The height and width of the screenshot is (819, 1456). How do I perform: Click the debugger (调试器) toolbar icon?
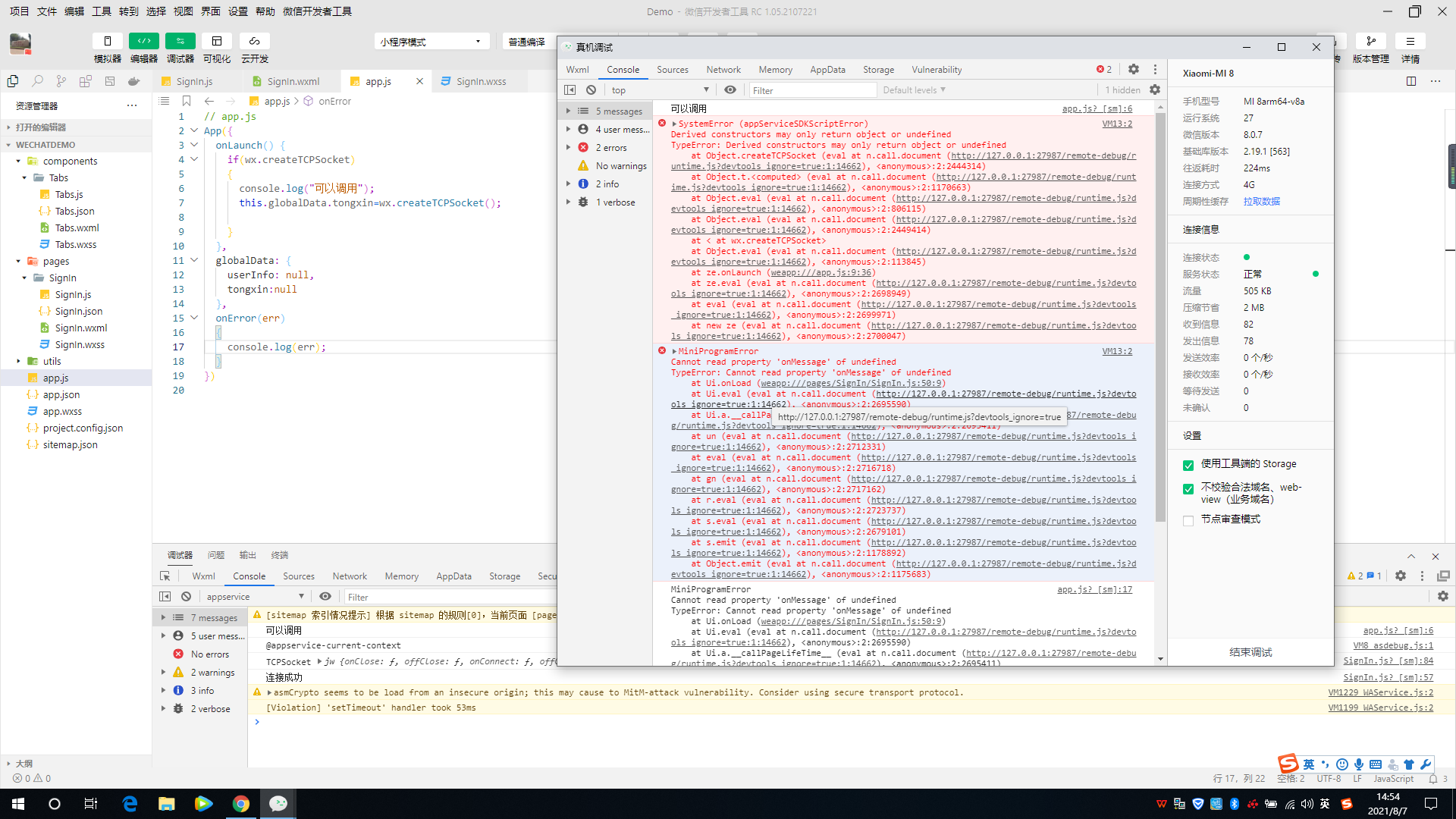[x=180, y=41]
